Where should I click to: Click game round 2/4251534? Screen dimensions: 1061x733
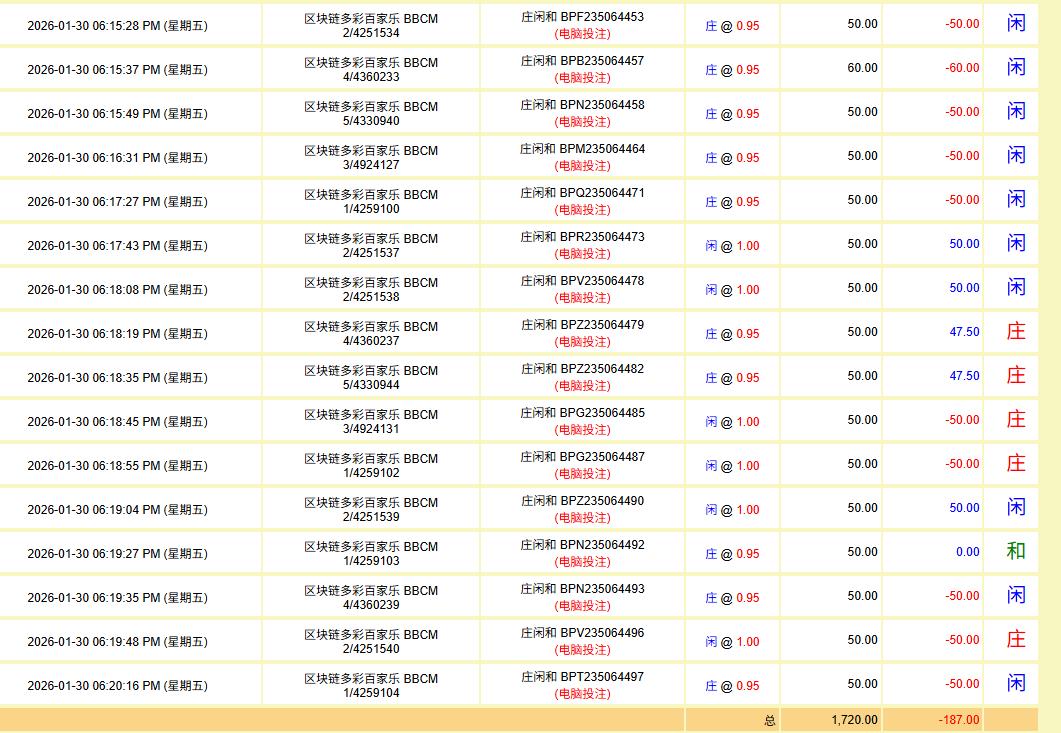371,33
